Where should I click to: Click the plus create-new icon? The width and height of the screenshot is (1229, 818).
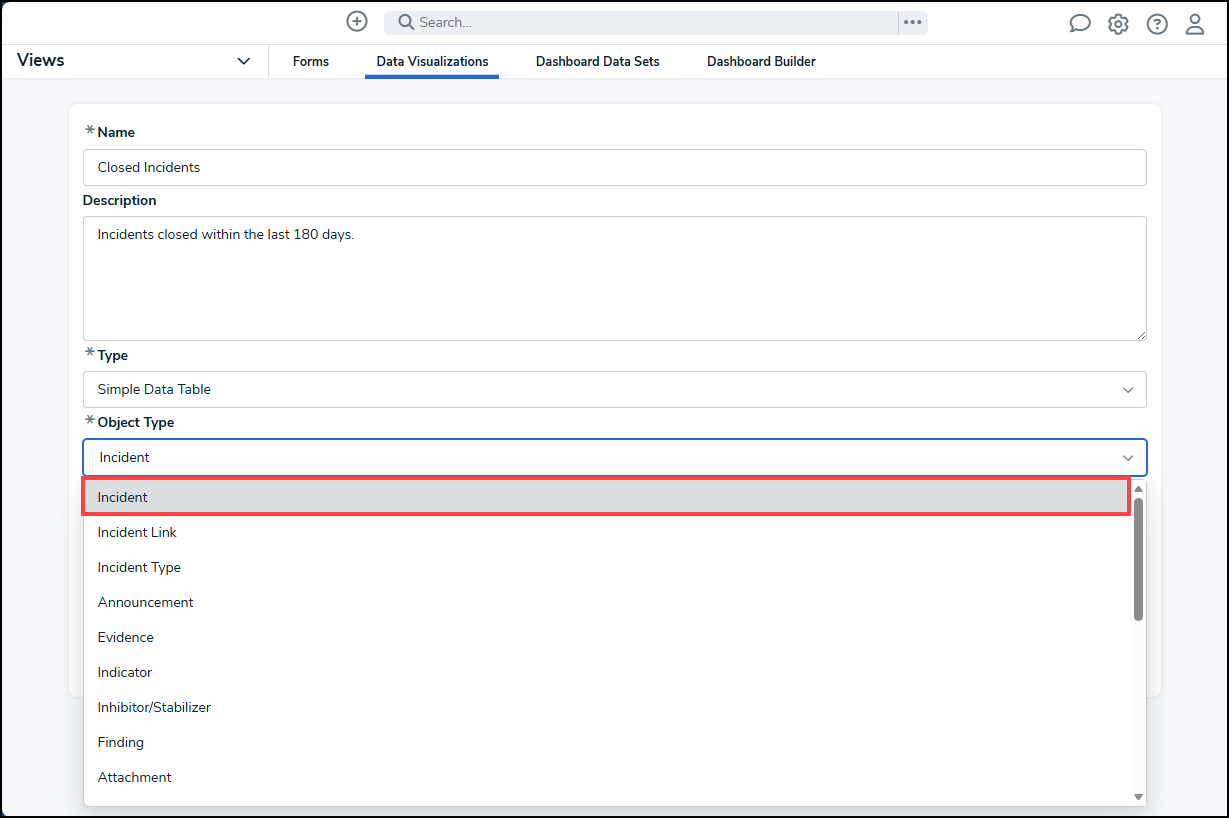(357, 21)
